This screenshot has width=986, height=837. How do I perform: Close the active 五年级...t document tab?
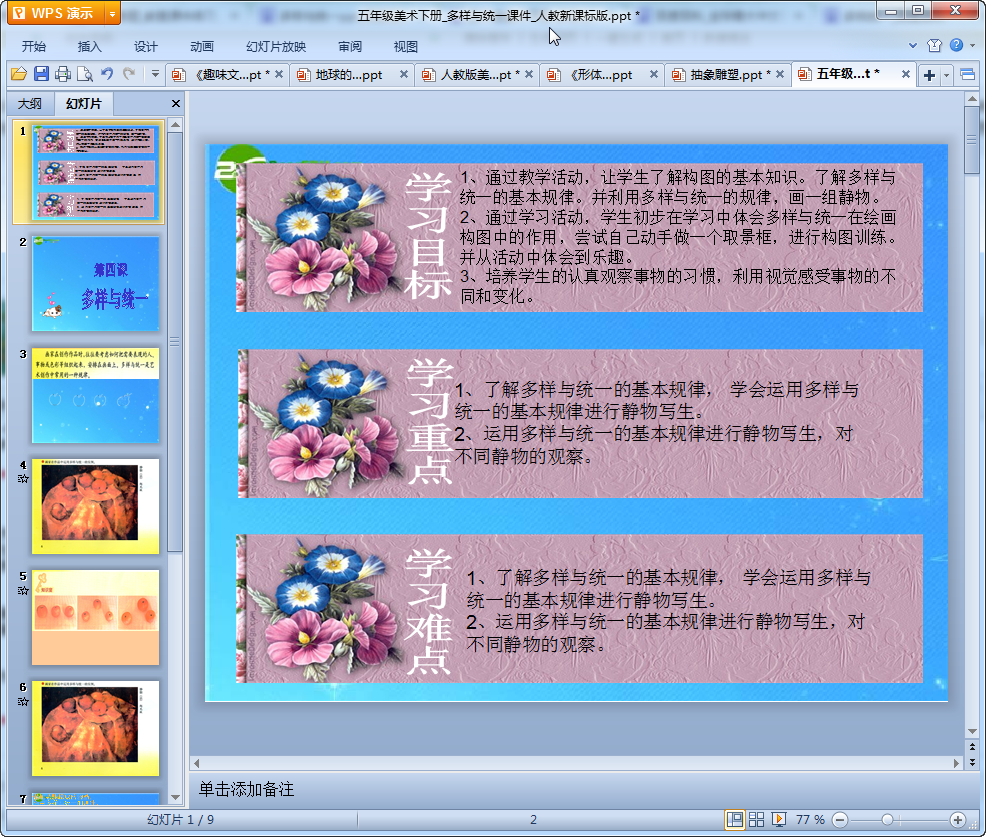pos(906,74)
